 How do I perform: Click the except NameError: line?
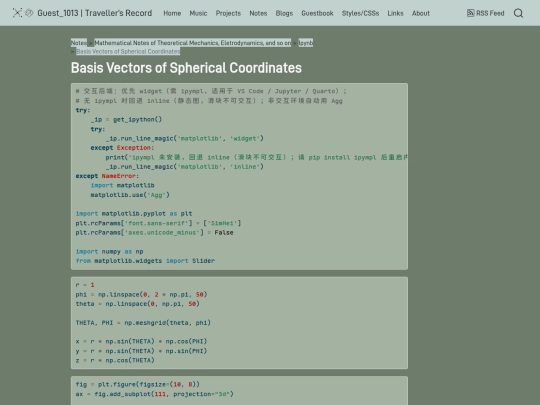(x=107, y=176)
